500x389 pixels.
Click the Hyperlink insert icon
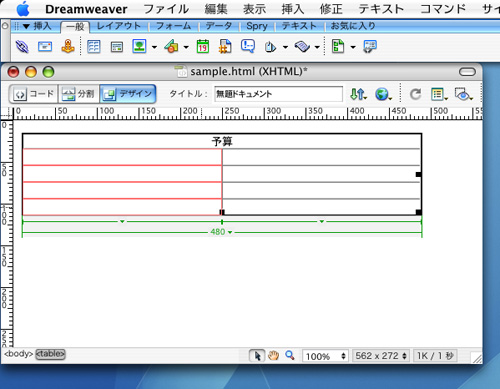point(22,47)
